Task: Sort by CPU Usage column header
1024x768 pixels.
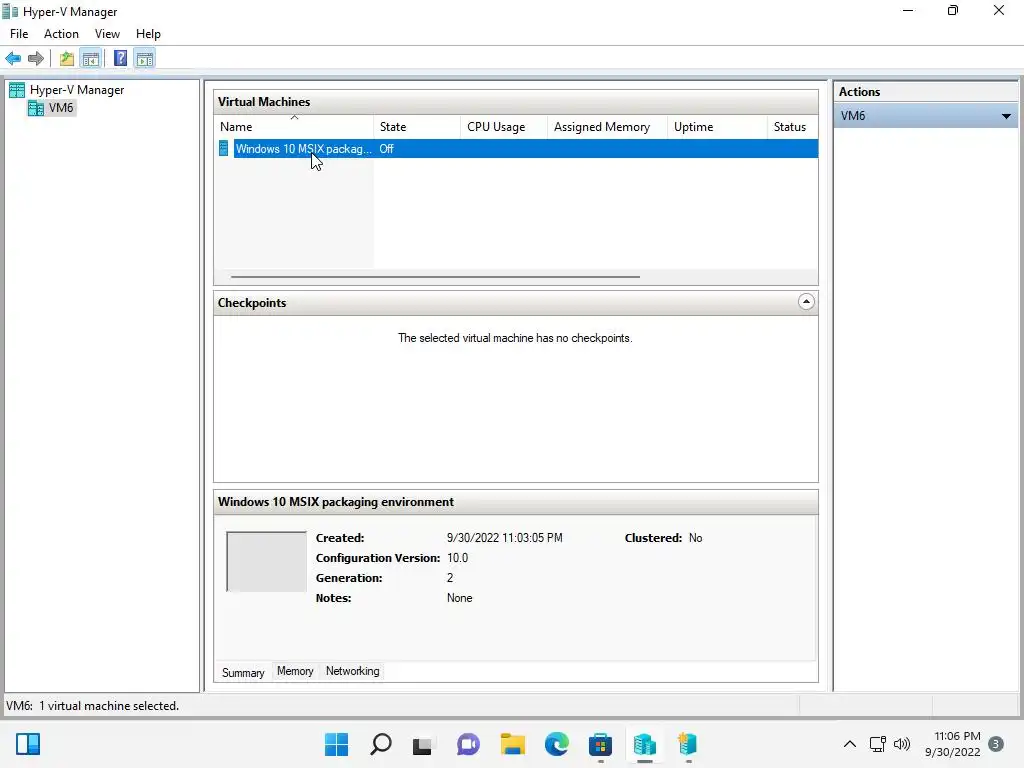Action: coord(504,127)
